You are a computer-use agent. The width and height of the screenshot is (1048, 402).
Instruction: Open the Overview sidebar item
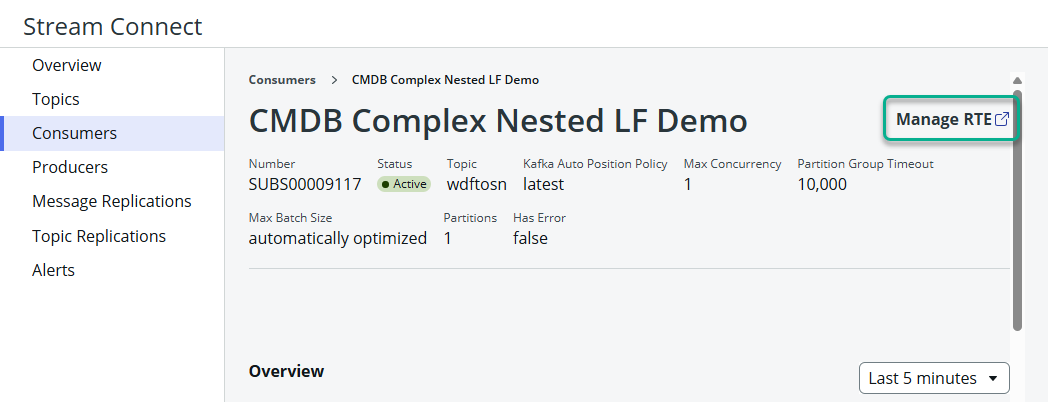pyautogui.click(x=67, y=65)
